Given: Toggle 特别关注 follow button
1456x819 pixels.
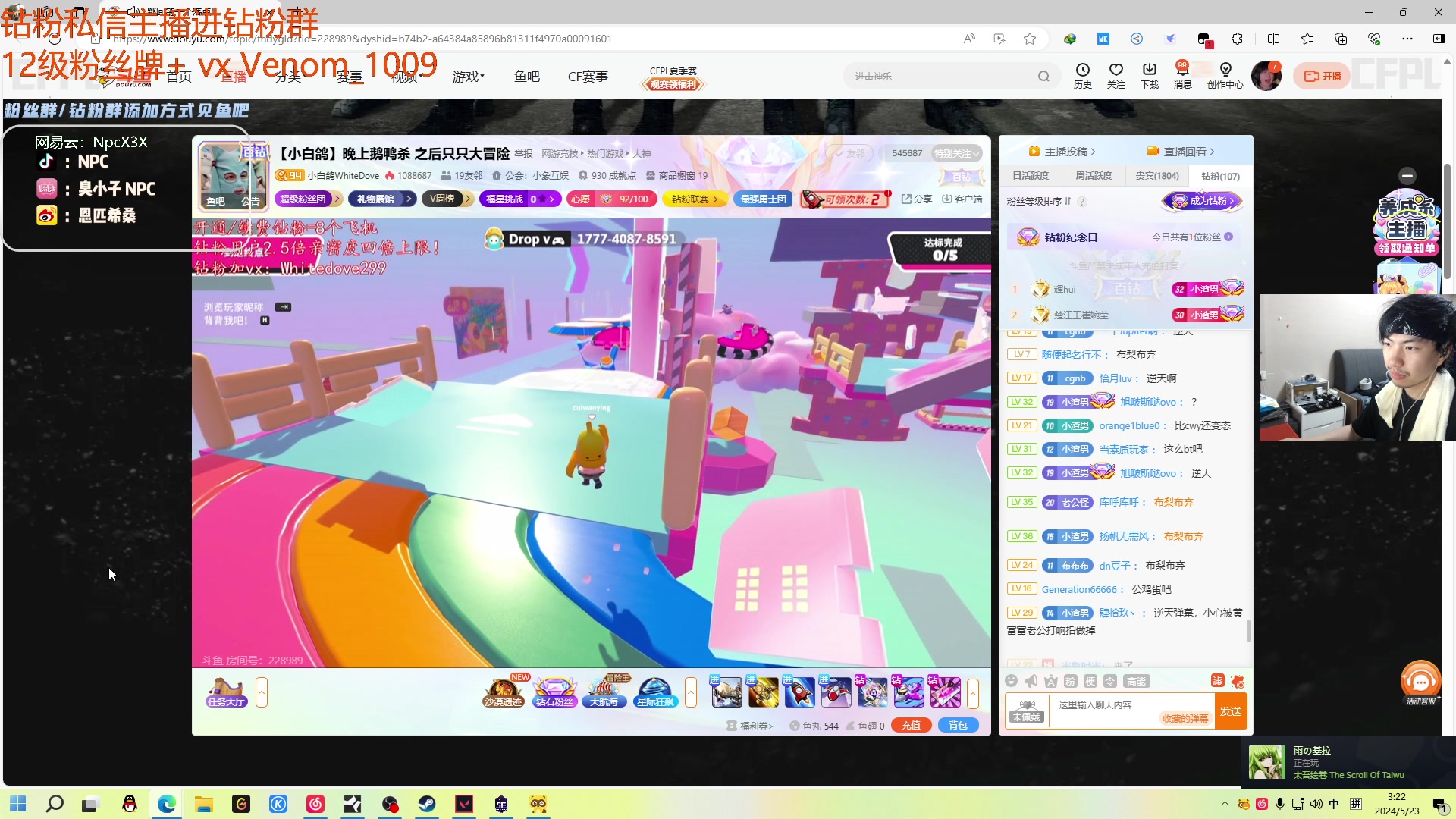Looking at the screenshot, I should (957, 153).
